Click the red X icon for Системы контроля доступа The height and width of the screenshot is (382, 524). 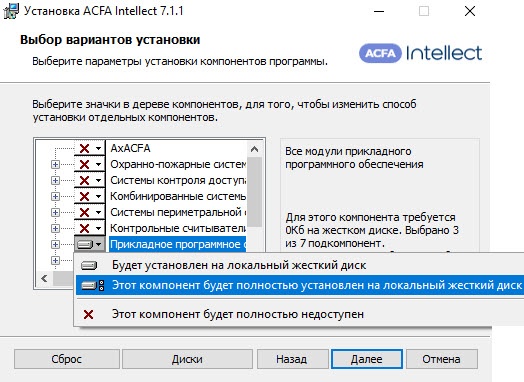click(x=85, y=180)
